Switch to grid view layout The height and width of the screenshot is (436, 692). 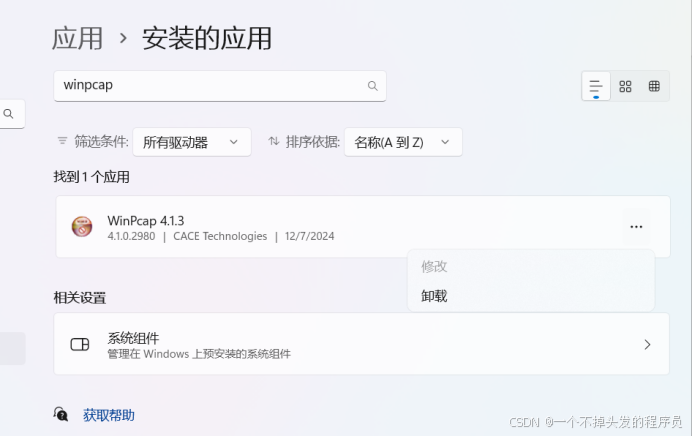point(625,86)
